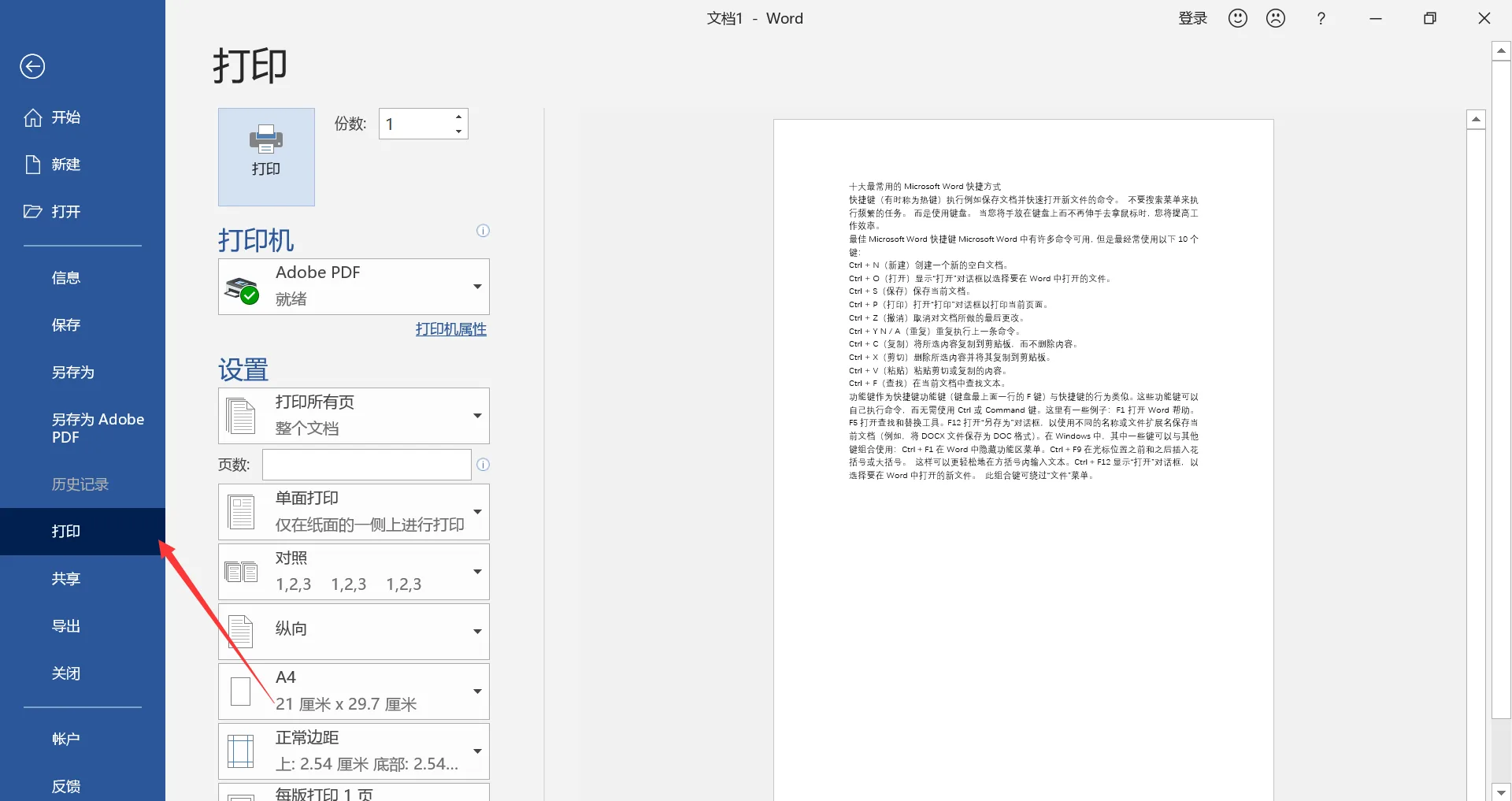Click the info icon next to pages field
1512x801 pixels.
click(x=483, y=465)
